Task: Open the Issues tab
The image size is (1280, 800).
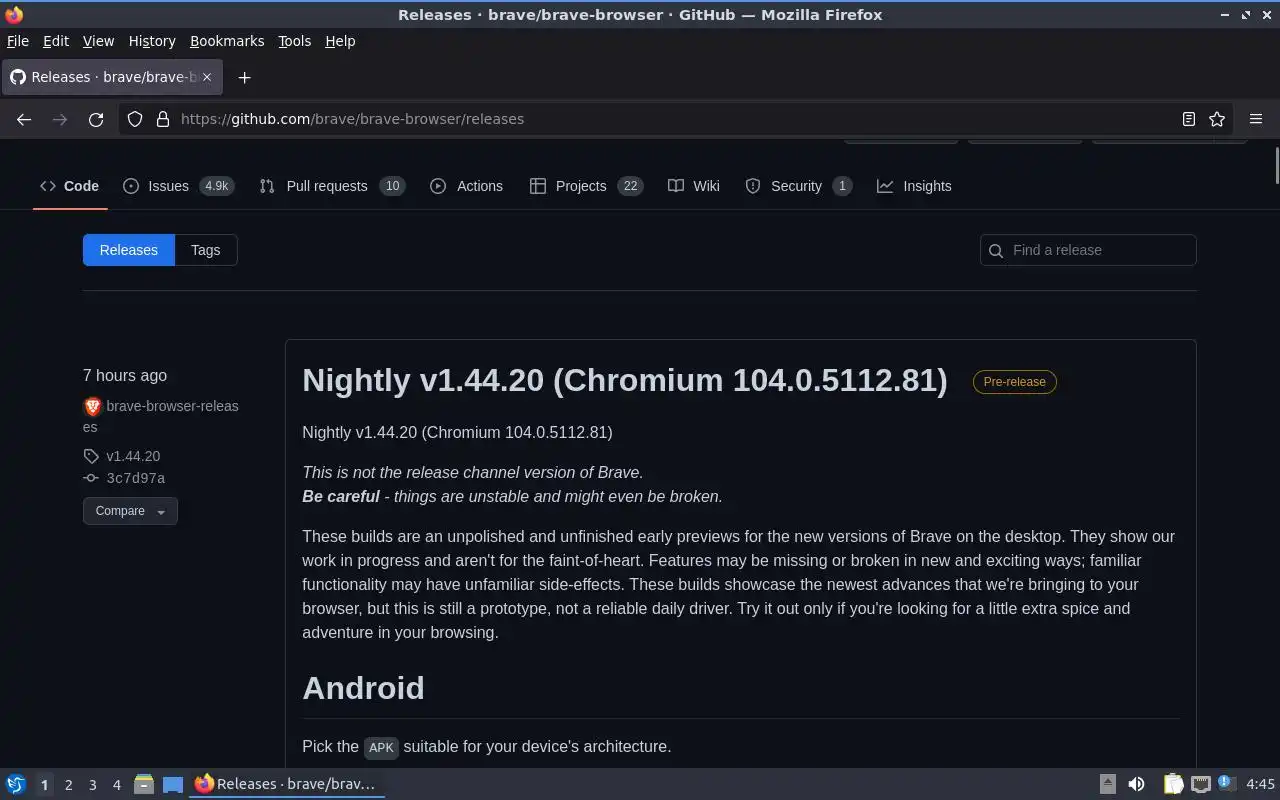Action: 179,186
